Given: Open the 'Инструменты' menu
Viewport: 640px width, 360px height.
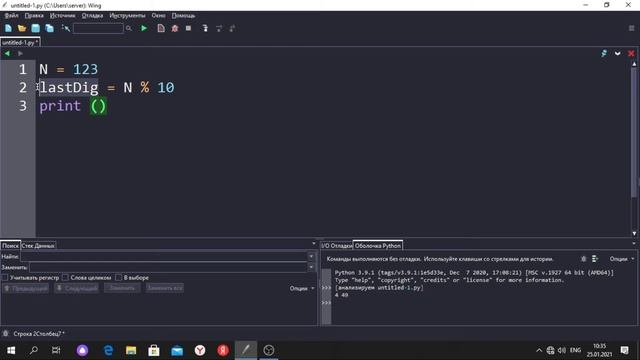Looking at the screenshot, I should click(x=127, y=16).
